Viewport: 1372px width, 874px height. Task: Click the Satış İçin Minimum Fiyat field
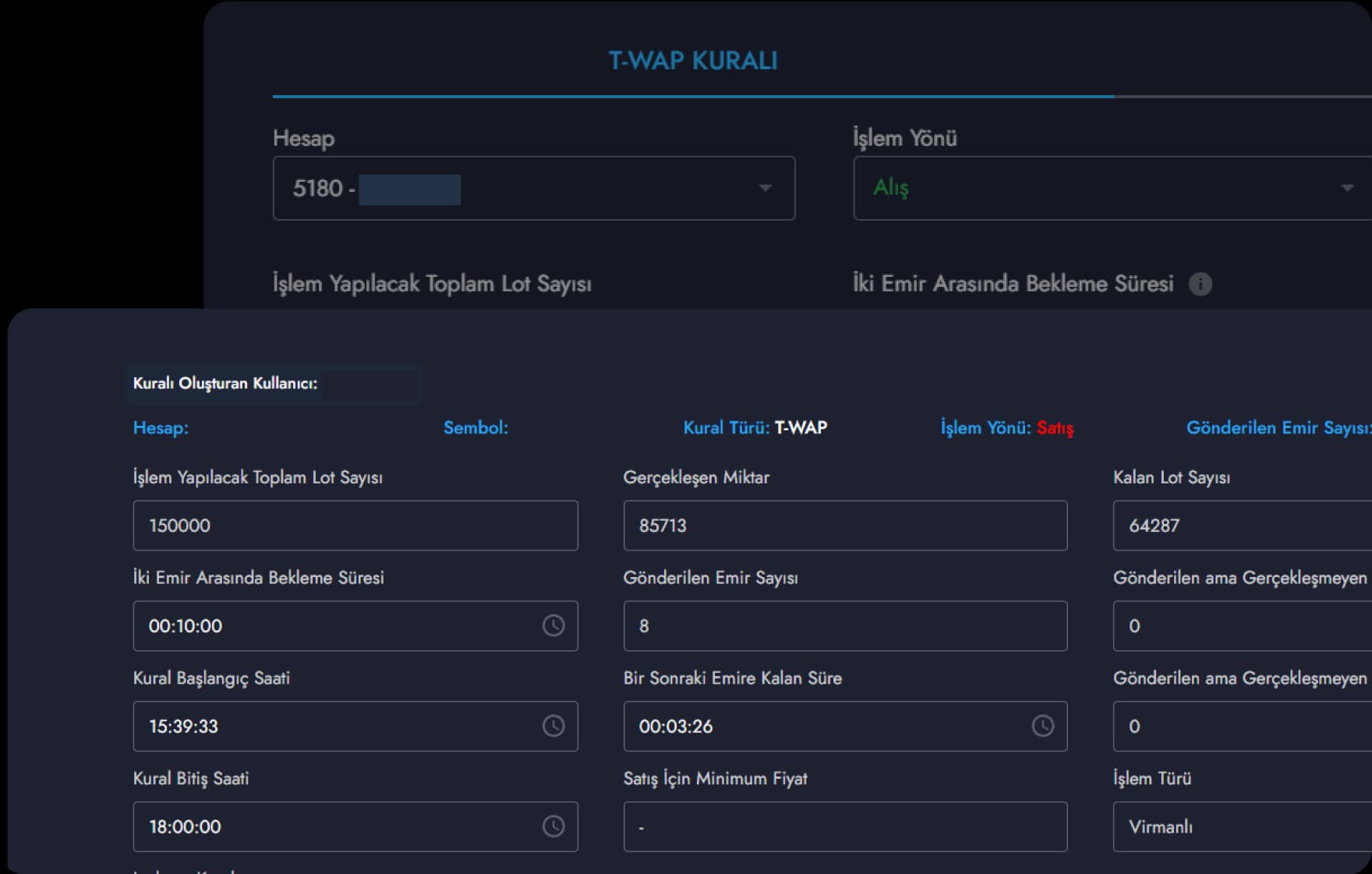pos(844,826)
